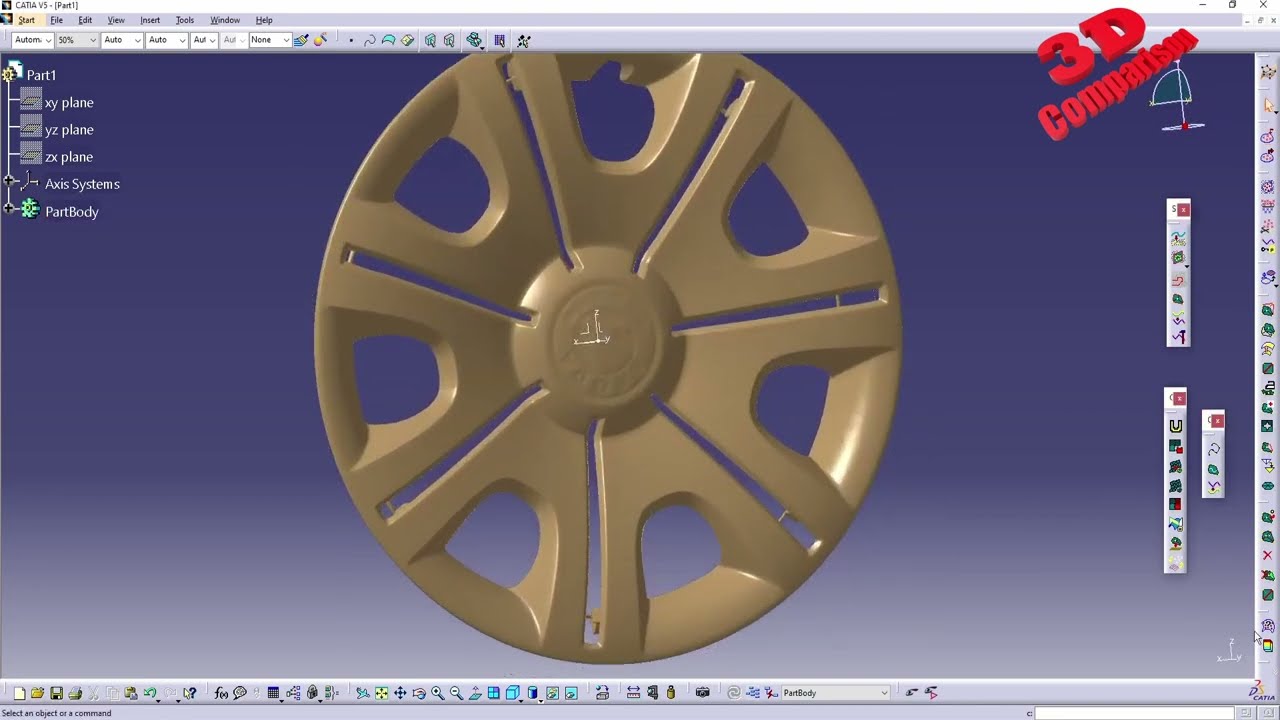This screenshot has height=720, width=1280.
Task: Open the Insert menu
Action: pyautogui.click(x=150, y=20)
